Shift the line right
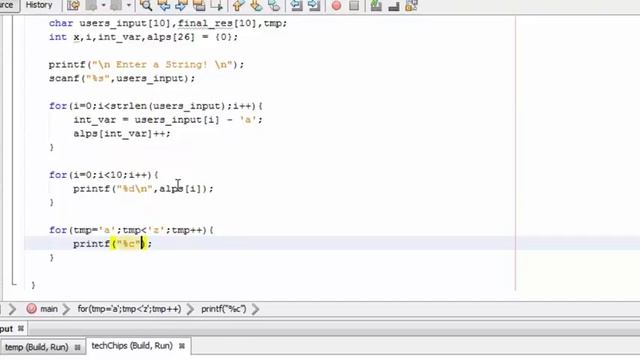Image resolution: width=640 pixels, height=360 pixels. (x=313, y=6)
